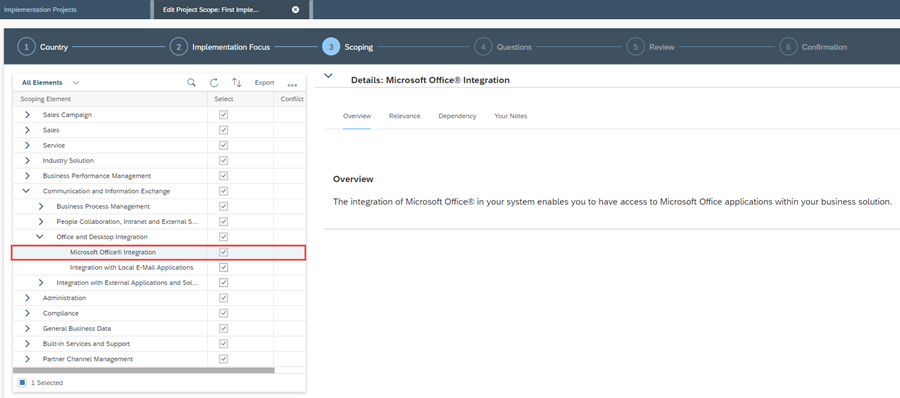
Task: Search scoping elements with the magnifier icon
Action: pyautogui.click(x=191, y=83)
